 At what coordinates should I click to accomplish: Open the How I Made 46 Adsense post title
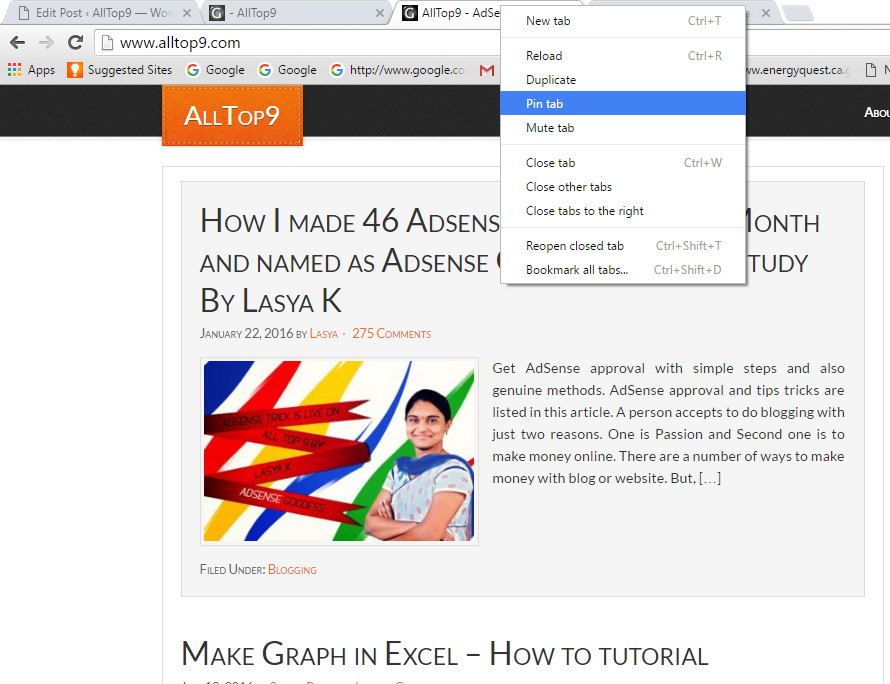click(350, 260)
